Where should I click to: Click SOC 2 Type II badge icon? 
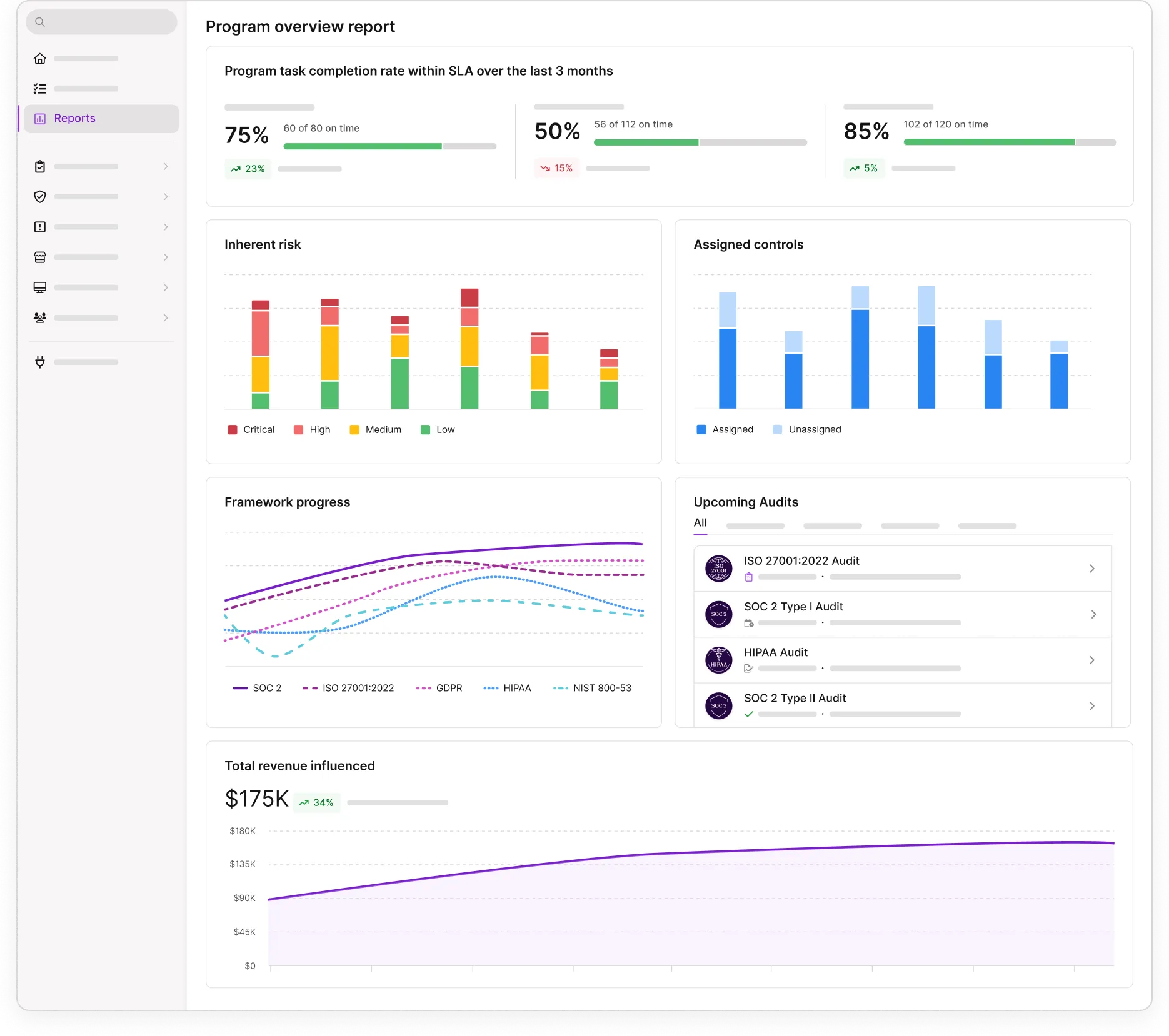coord(719,706)
